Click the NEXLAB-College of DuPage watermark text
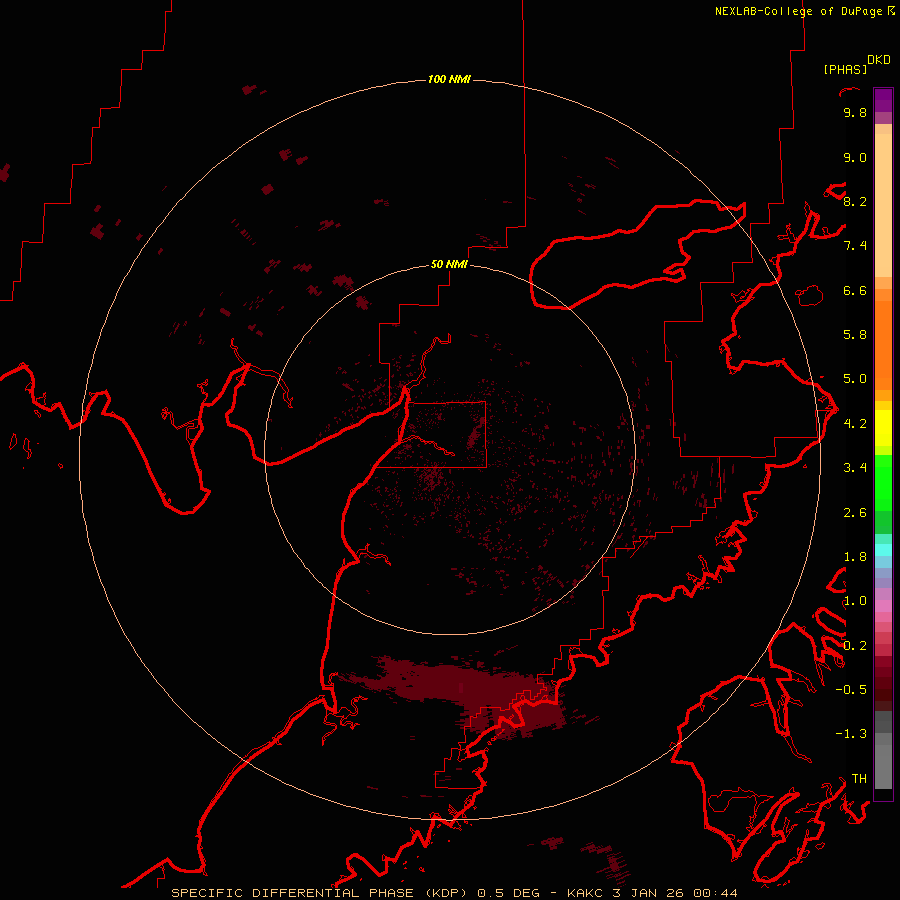Screen dimensions: 900x900 (799, 11)
